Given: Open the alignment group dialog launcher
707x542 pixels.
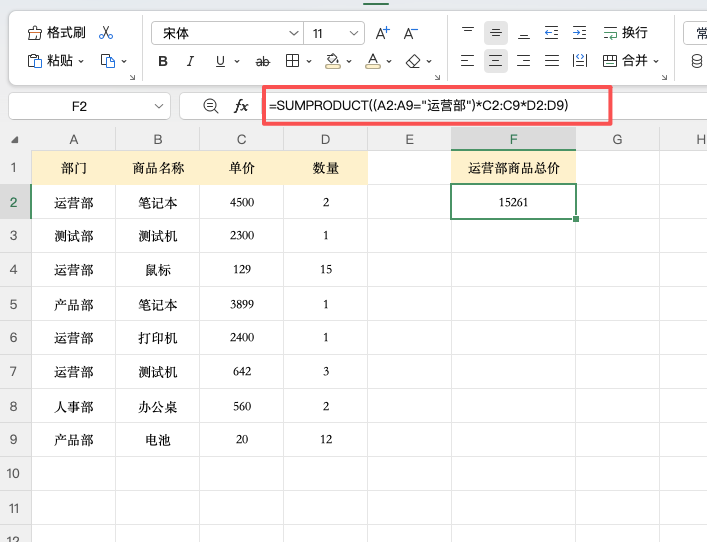Looking at the screenshot, I should [x=665, y=78].
